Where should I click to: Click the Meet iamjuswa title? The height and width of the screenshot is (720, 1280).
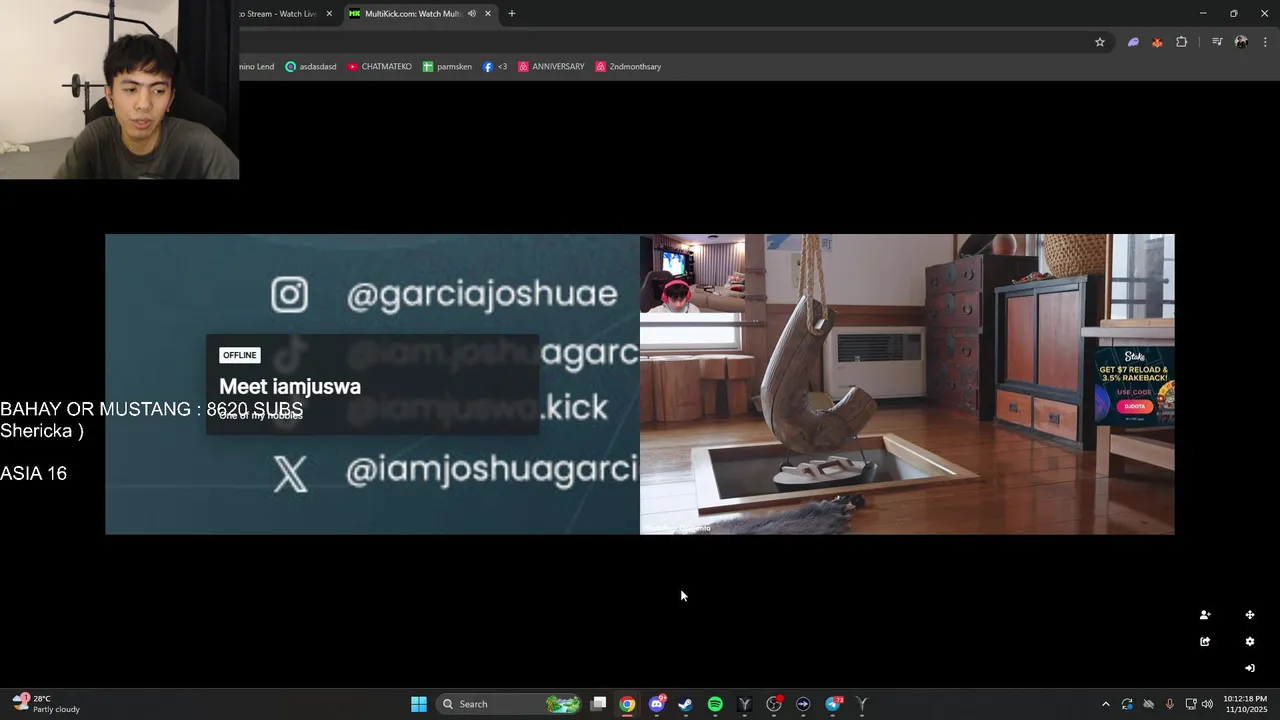[x=290, y=387]
